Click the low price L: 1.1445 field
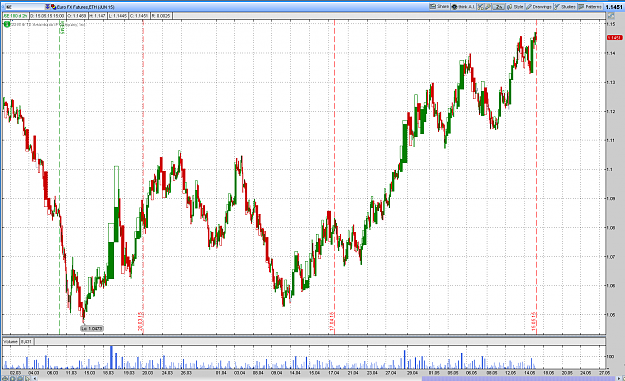The image size is (625, 381). click(118, 16)
